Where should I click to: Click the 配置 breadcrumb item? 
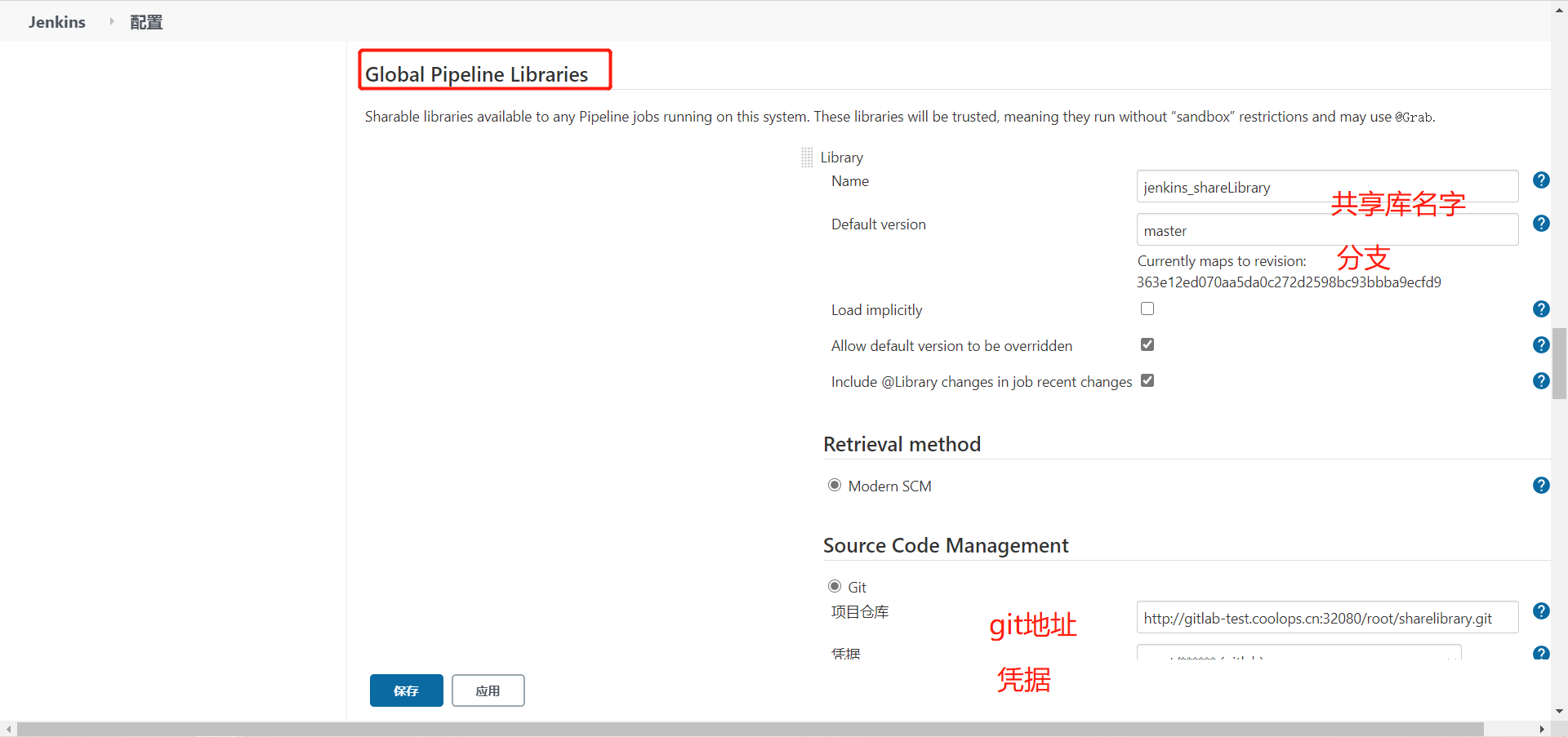pos(146,22)
